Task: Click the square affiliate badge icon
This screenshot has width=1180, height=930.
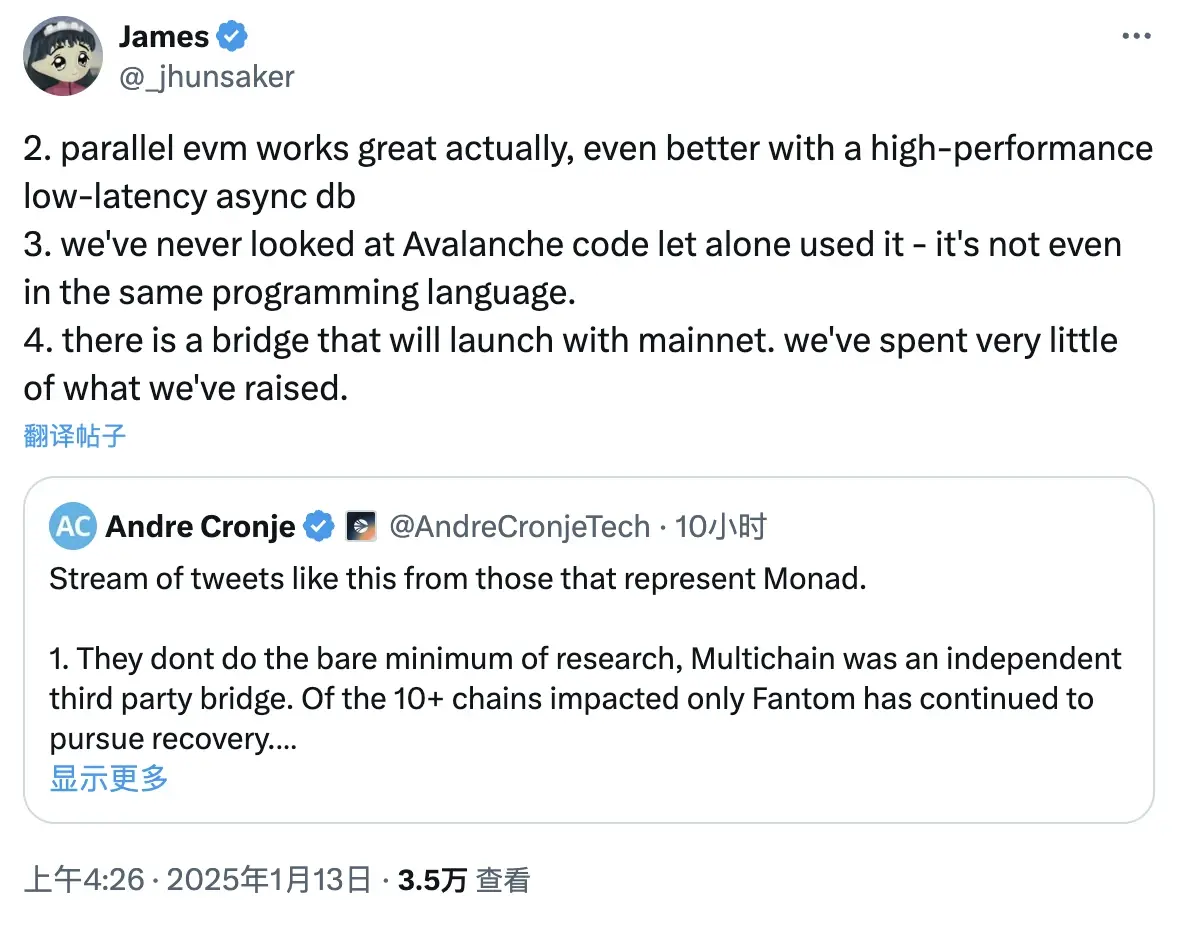Action: [361, 527]
